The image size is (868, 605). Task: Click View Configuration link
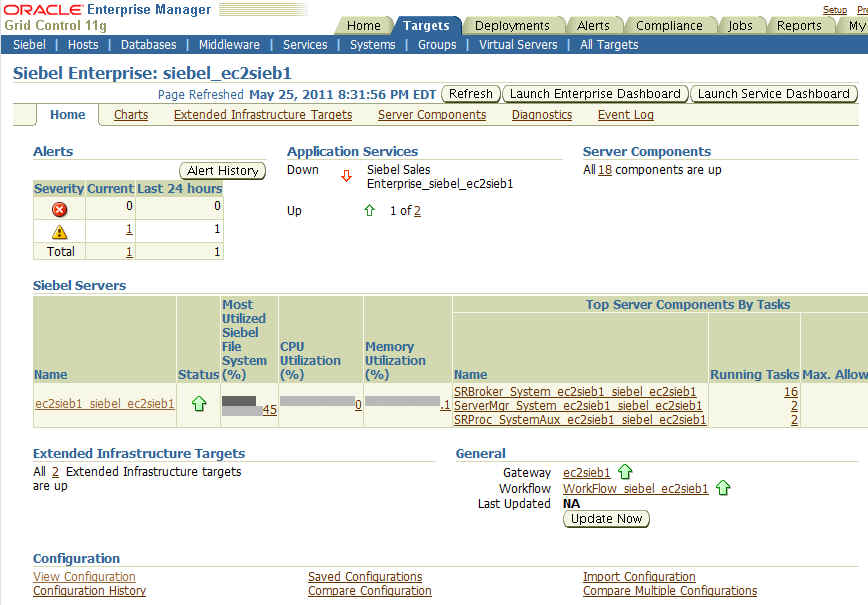pyautogui.click(x=84, y=576)
